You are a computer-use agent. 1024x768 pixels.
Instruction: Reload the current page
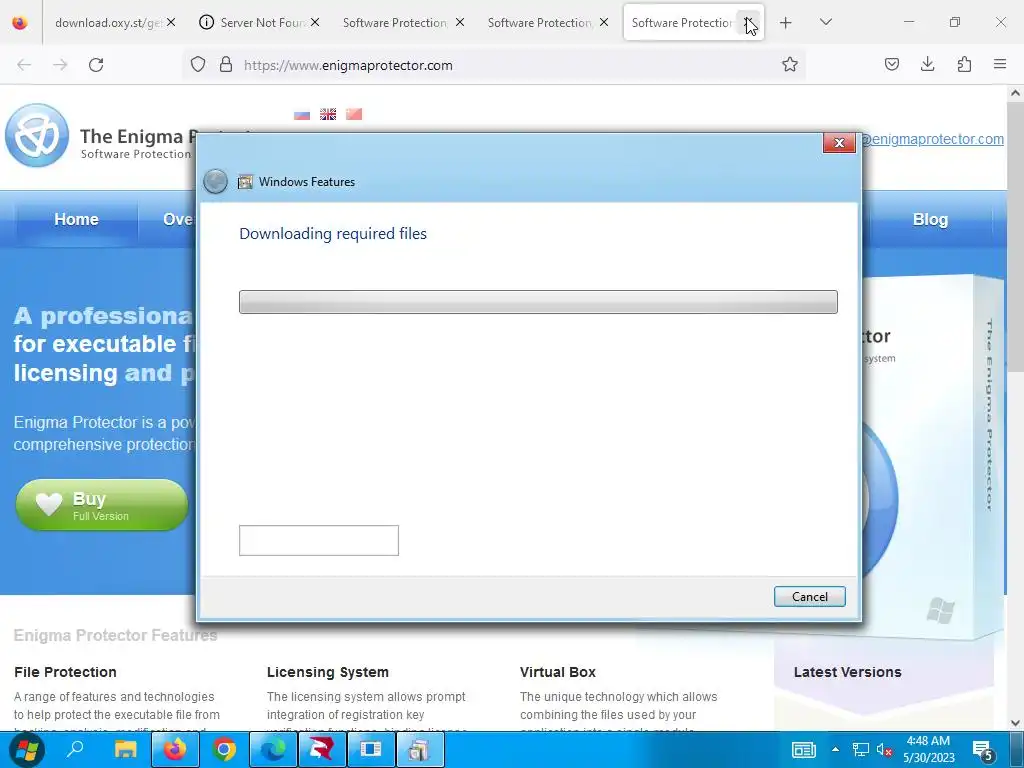pyautogui.click(x=96, y=65)
